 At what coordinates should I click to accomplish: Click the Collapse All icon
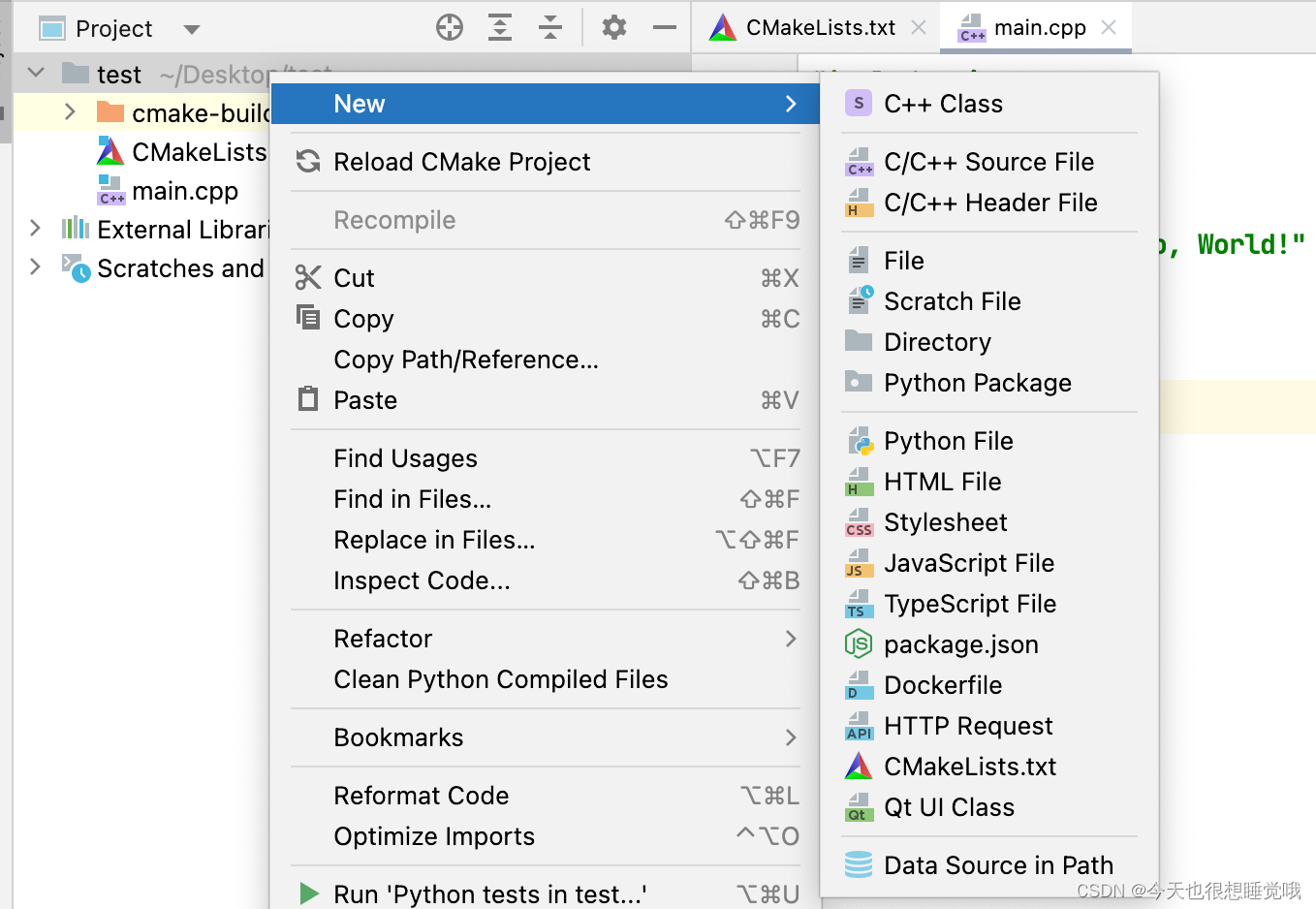(550, 27)
